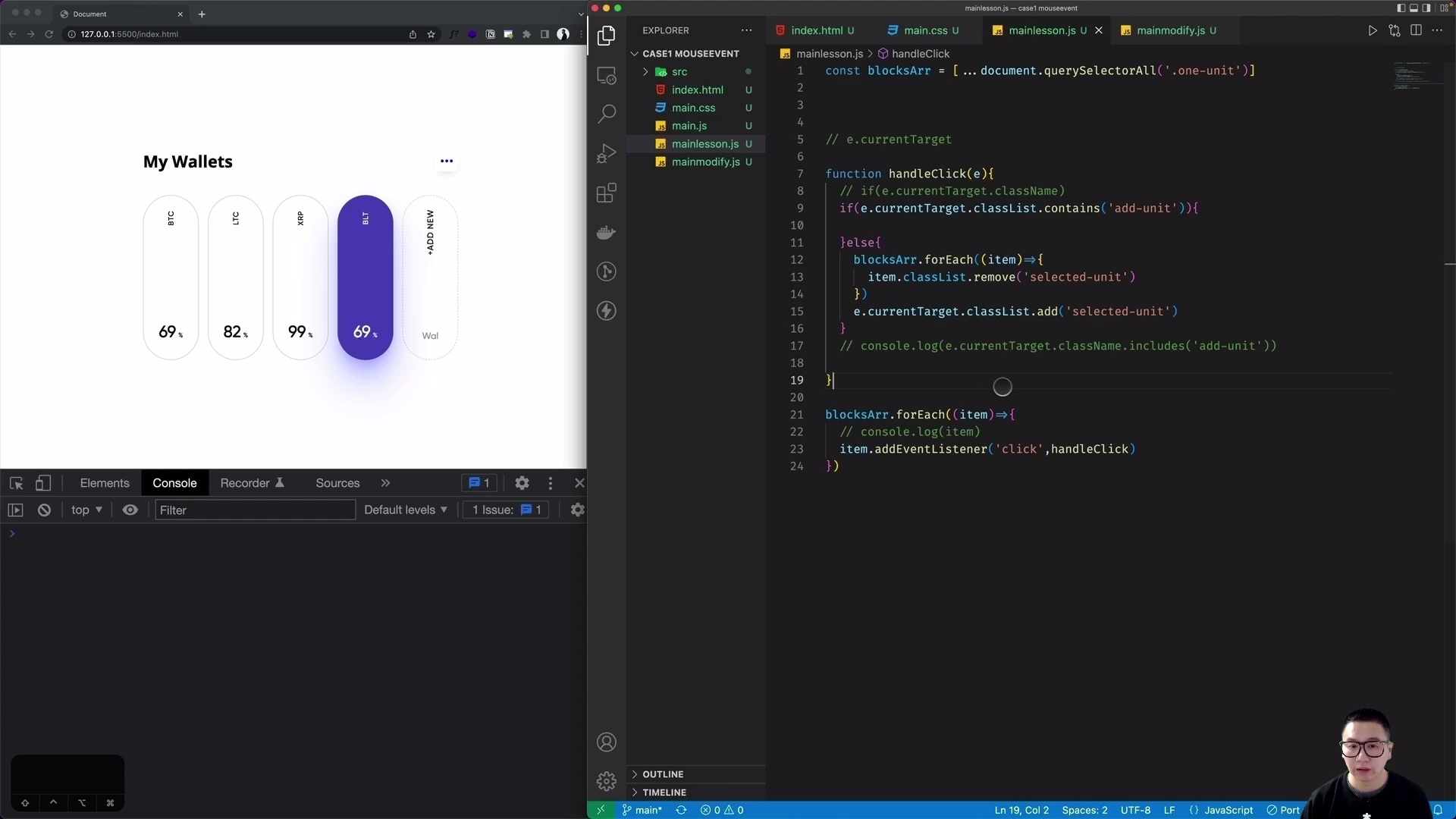Screen dimensions: 1456x819
Task: Switch to the Sources tab in DevTools
Action: 337,483
